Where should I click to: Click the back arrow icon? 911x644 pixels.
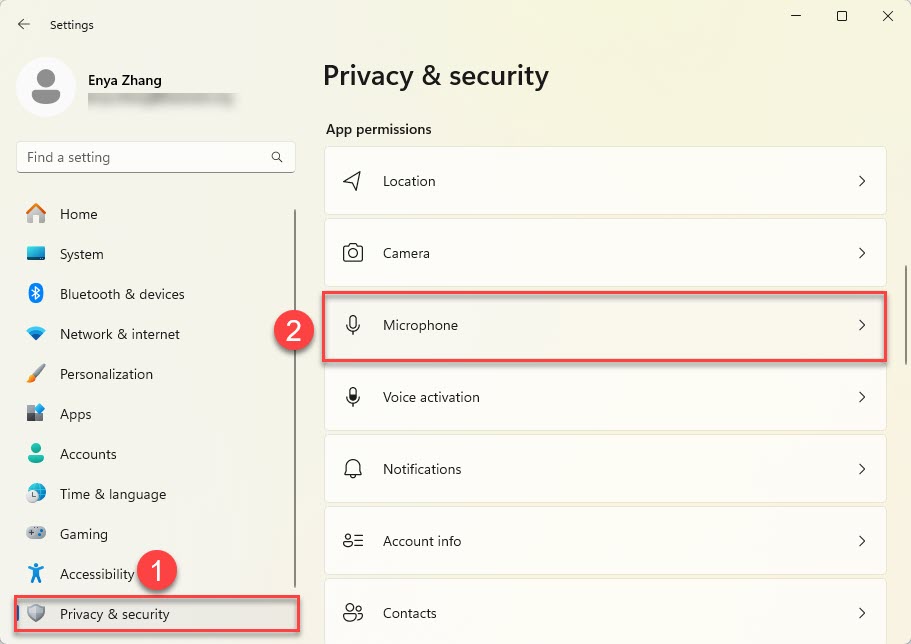(24, 24)
